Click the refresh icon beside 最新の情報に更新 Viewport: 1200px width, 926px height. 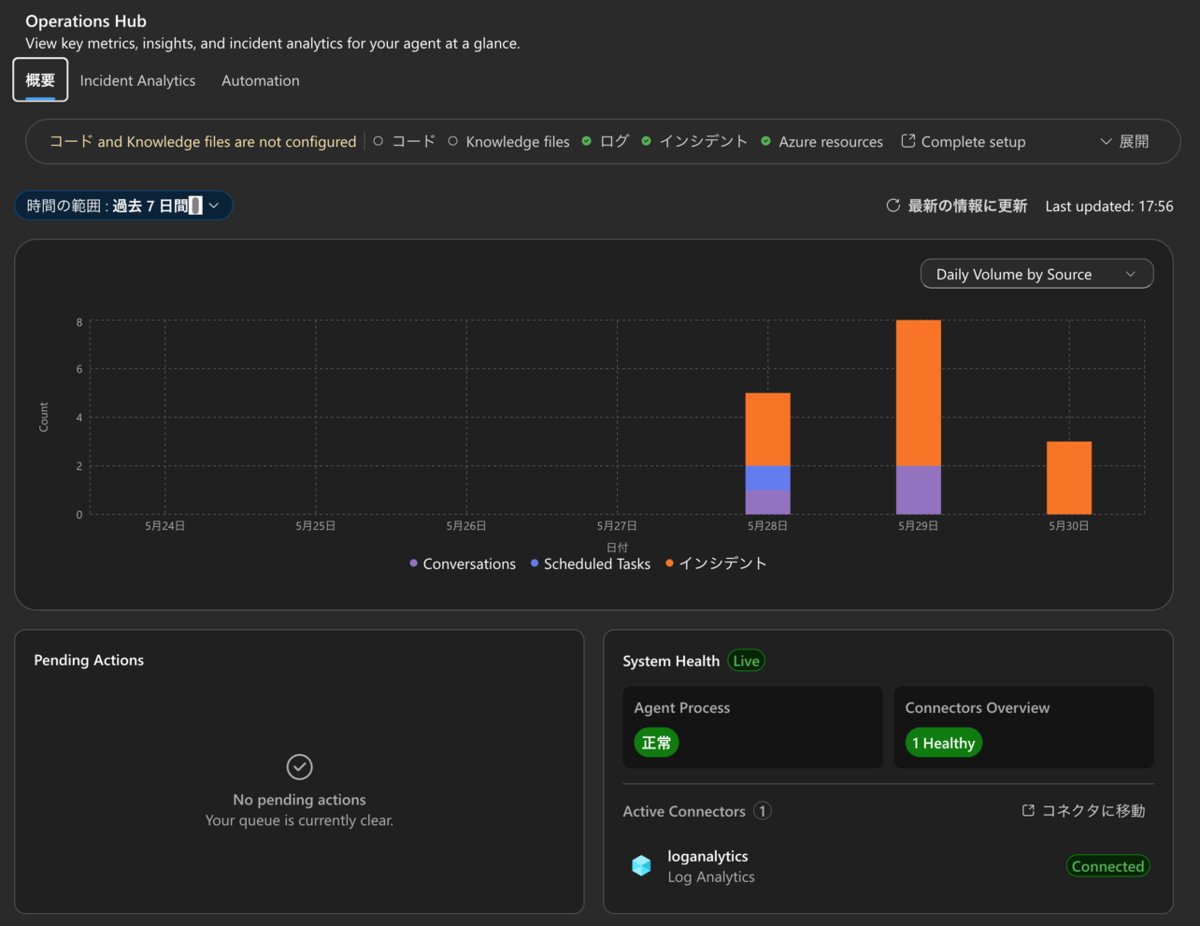pyautogui.click(x=893, y=206)
